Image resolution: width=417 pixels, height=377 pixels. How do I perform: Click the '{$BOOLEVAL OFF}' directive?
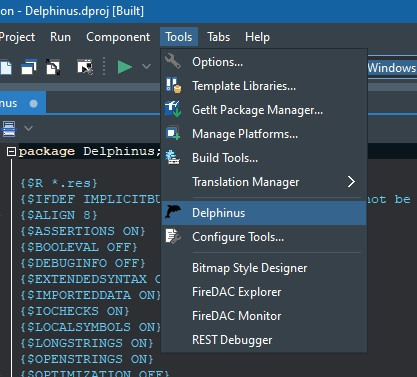tap(79, 247)
